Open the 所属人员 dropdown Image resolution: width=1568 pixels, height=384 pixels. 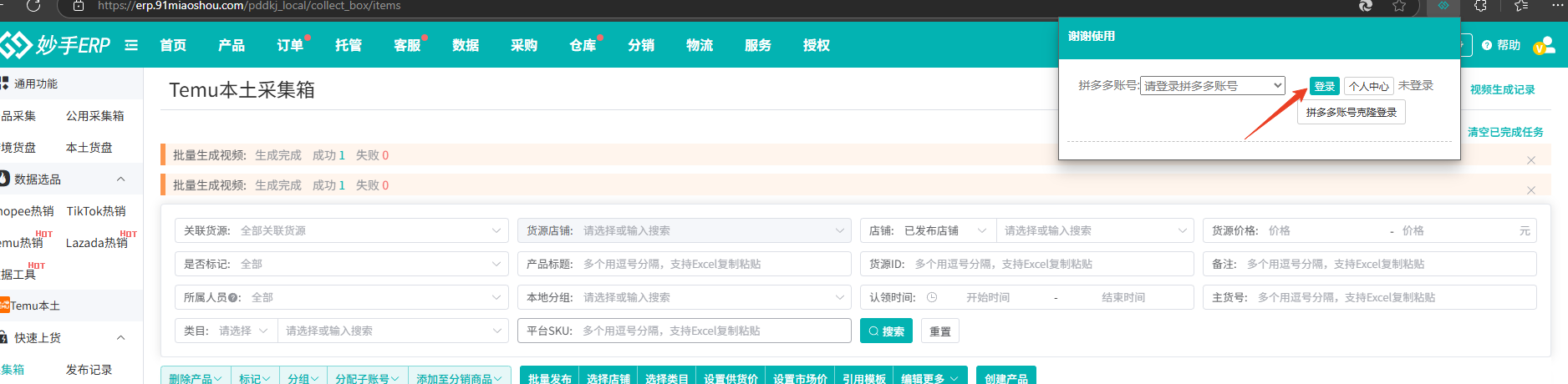[342, 297]
